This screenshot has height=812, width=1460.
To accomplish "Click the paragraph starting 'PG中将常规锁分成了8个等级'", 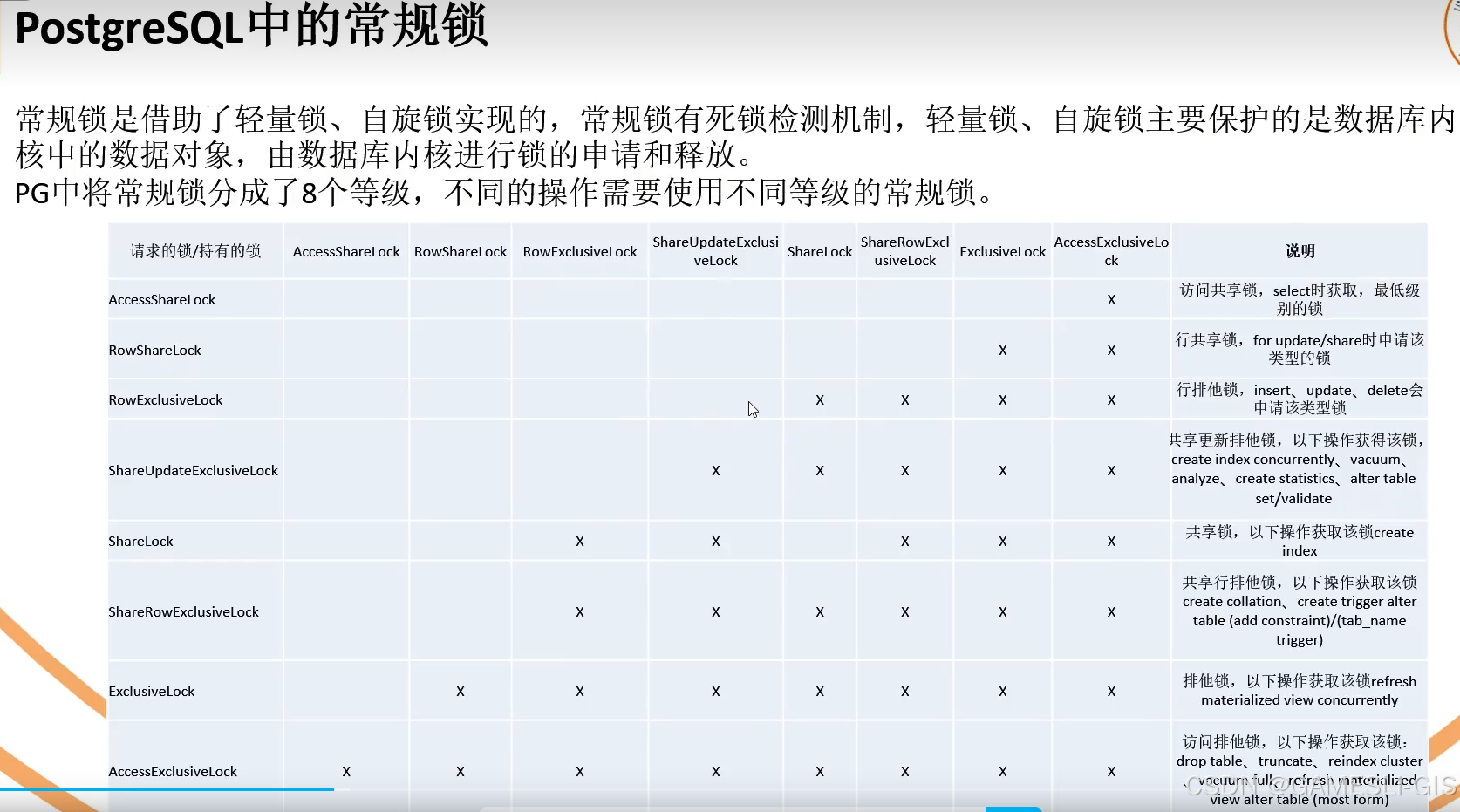I will pyautogui.click(x=506, y=192).
